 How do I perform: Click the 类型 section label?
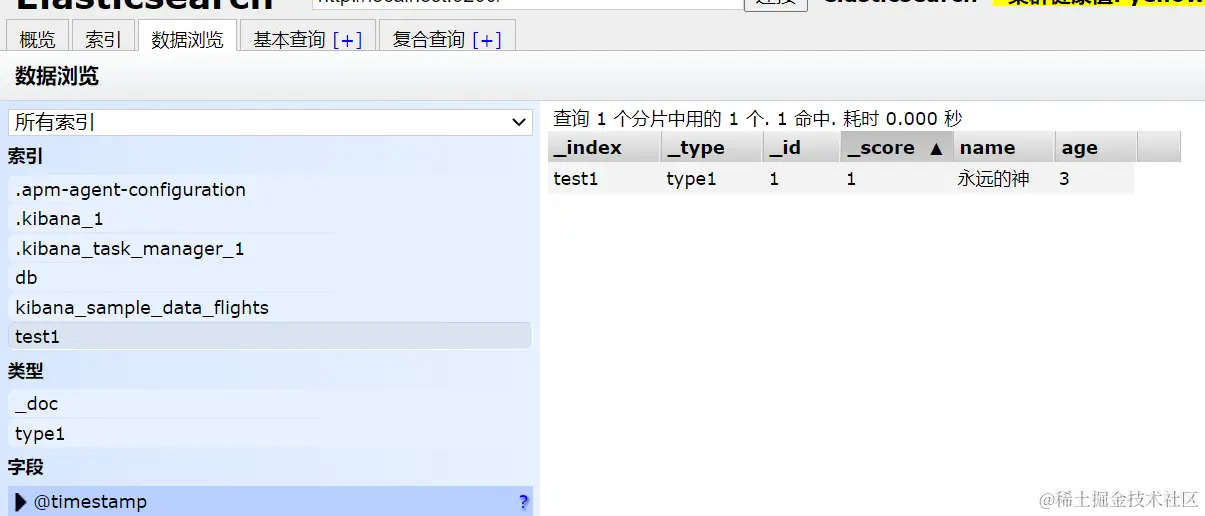point(25,371)
